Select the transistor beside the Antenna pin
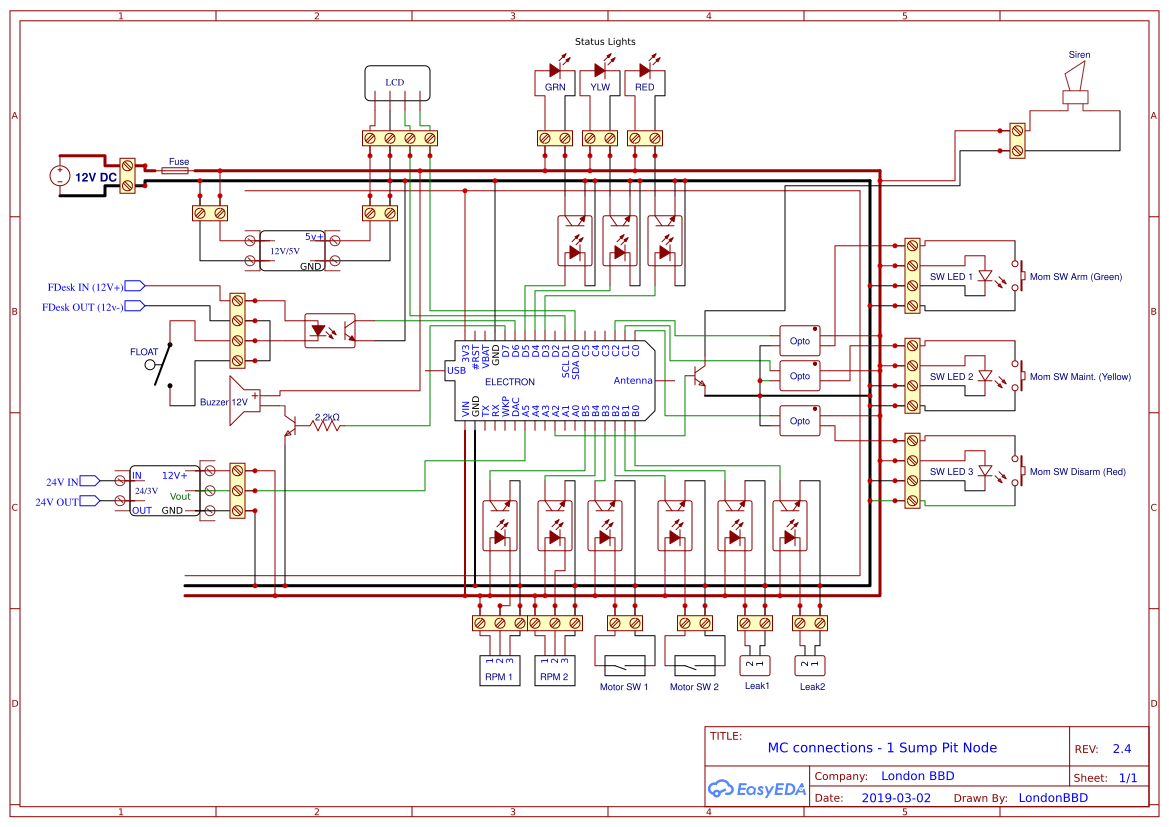Screen dimensions: 1169x827 pyautogui.click(x=698, y=376)
